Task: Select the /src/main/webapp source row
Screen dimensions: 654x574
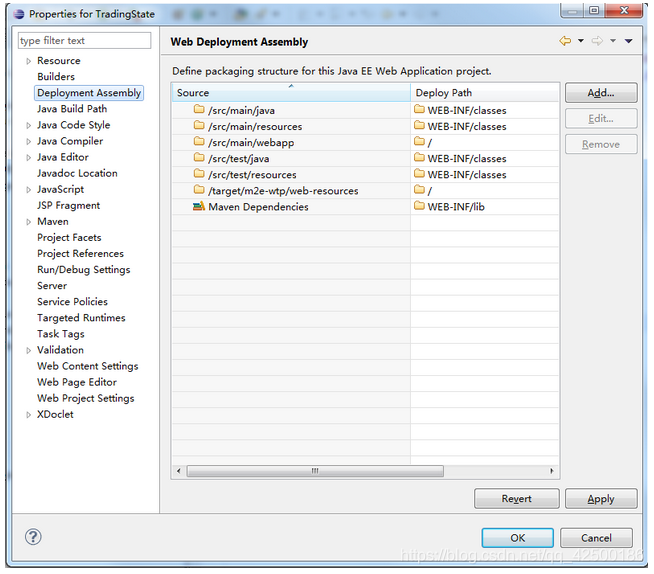Action: (x=291, y=142)
